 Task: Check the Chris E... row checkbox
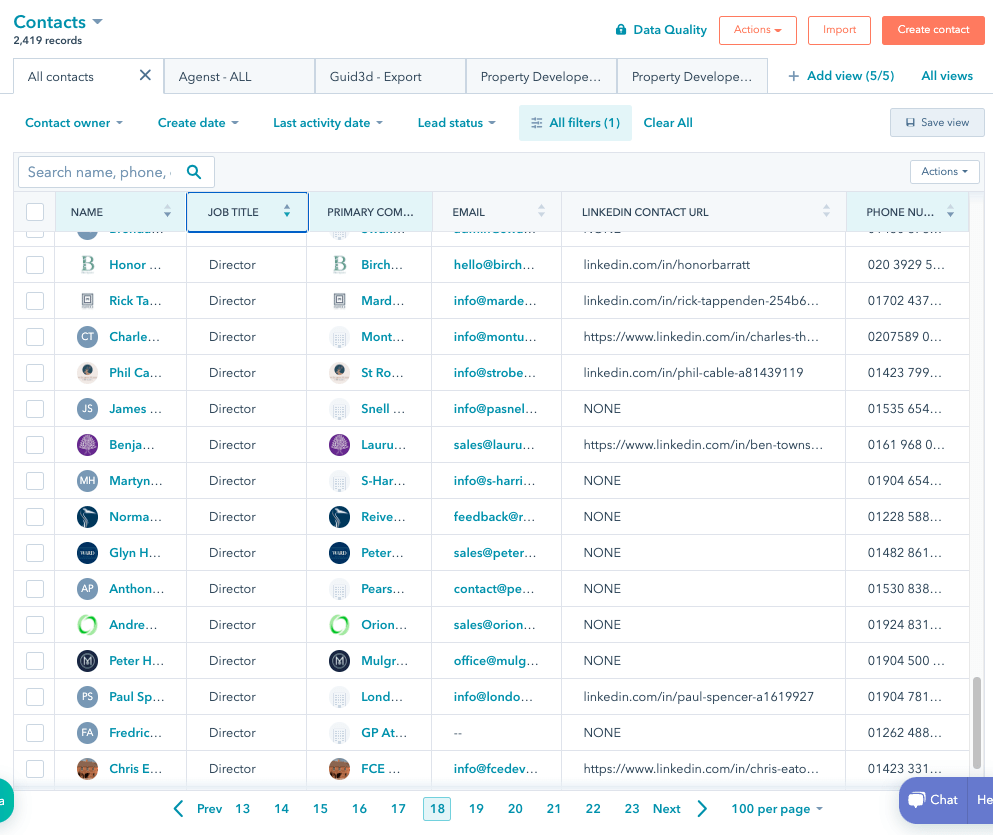click(x=35, y=769)
